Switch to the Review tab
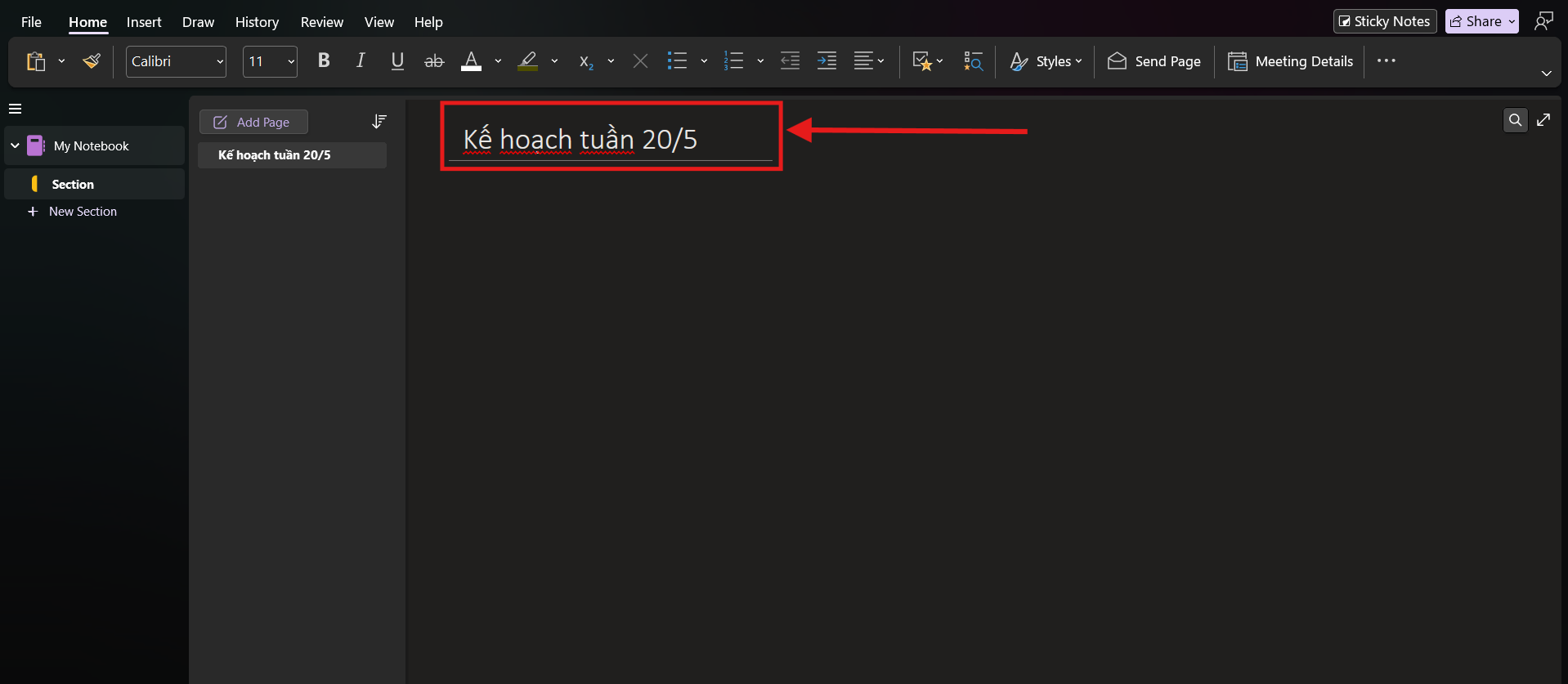This screenshot has width=1568, height=684. (321, 22)
